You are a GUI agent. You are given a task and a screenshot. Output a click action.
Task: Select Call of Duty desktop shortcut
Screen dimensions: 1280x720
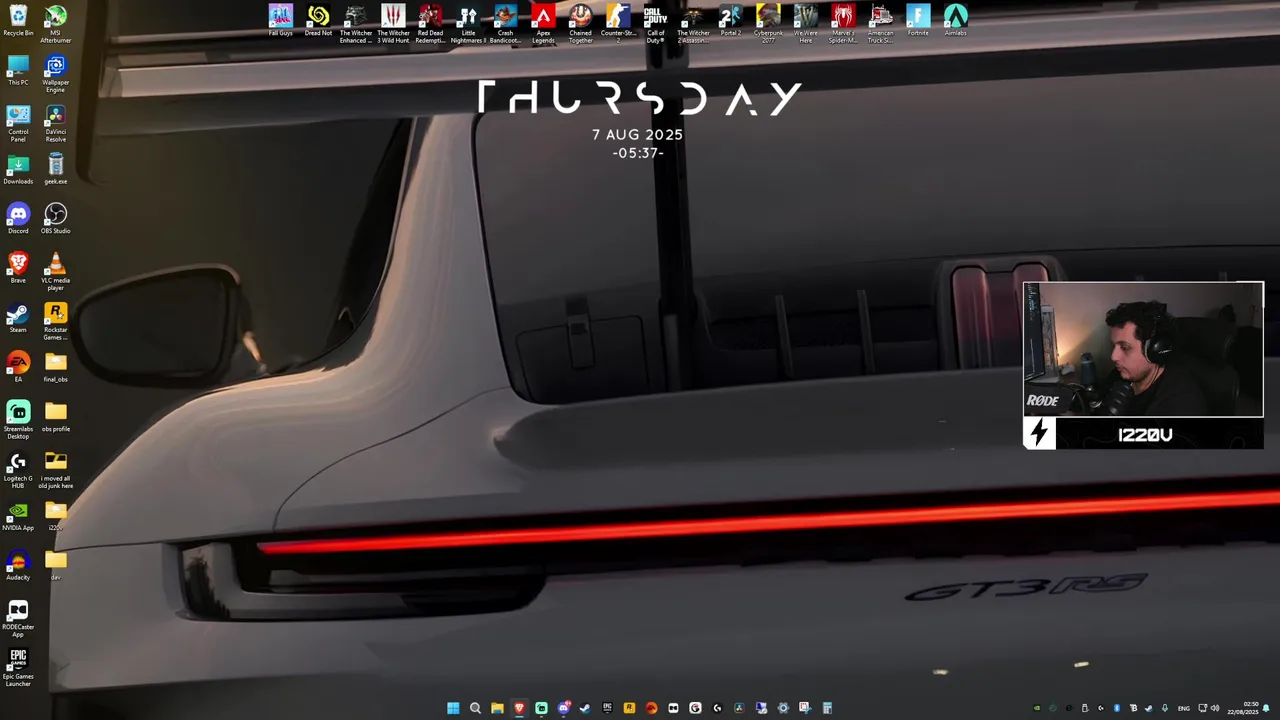[655, 24]
